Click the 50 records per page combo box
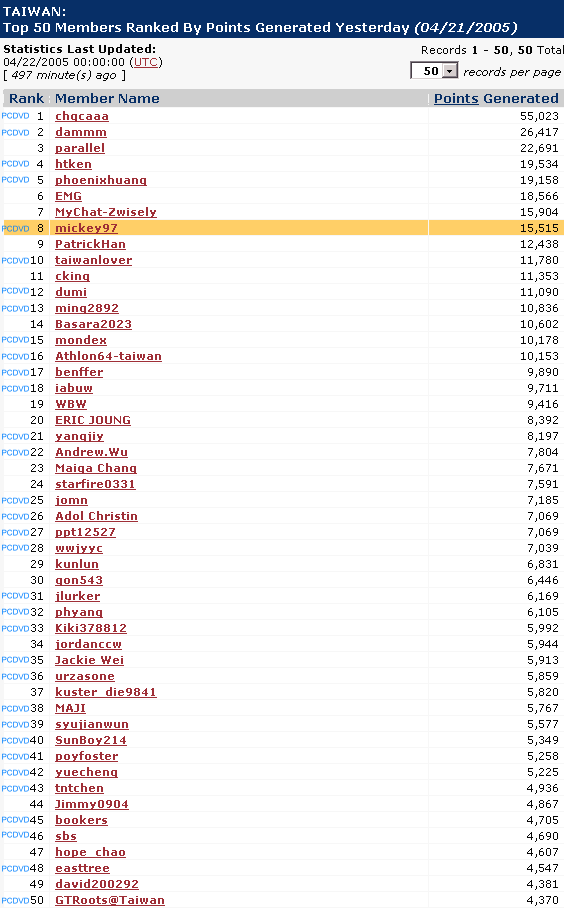The width and height of the screenshot is (564, 908). (x=434, y=71)
